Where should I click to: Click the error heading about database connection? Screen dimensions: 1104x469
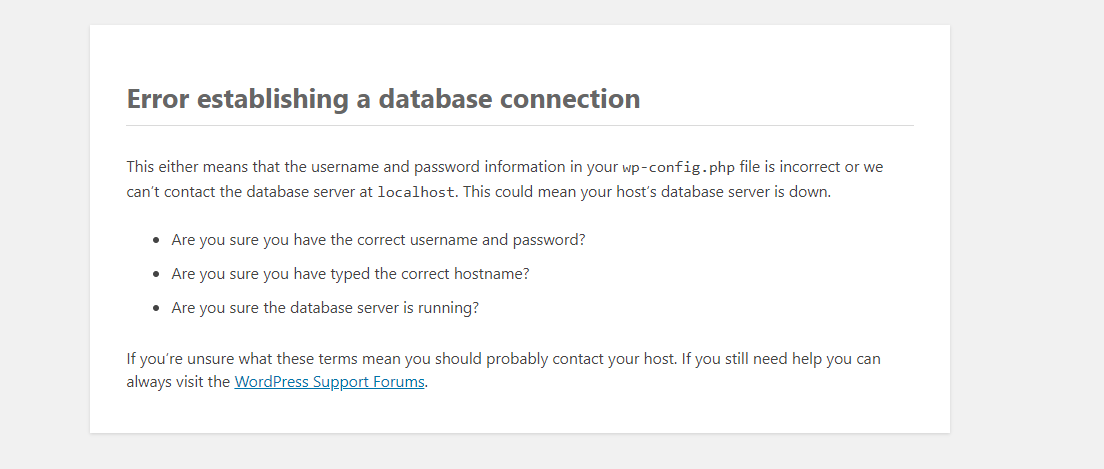(383, 99)
